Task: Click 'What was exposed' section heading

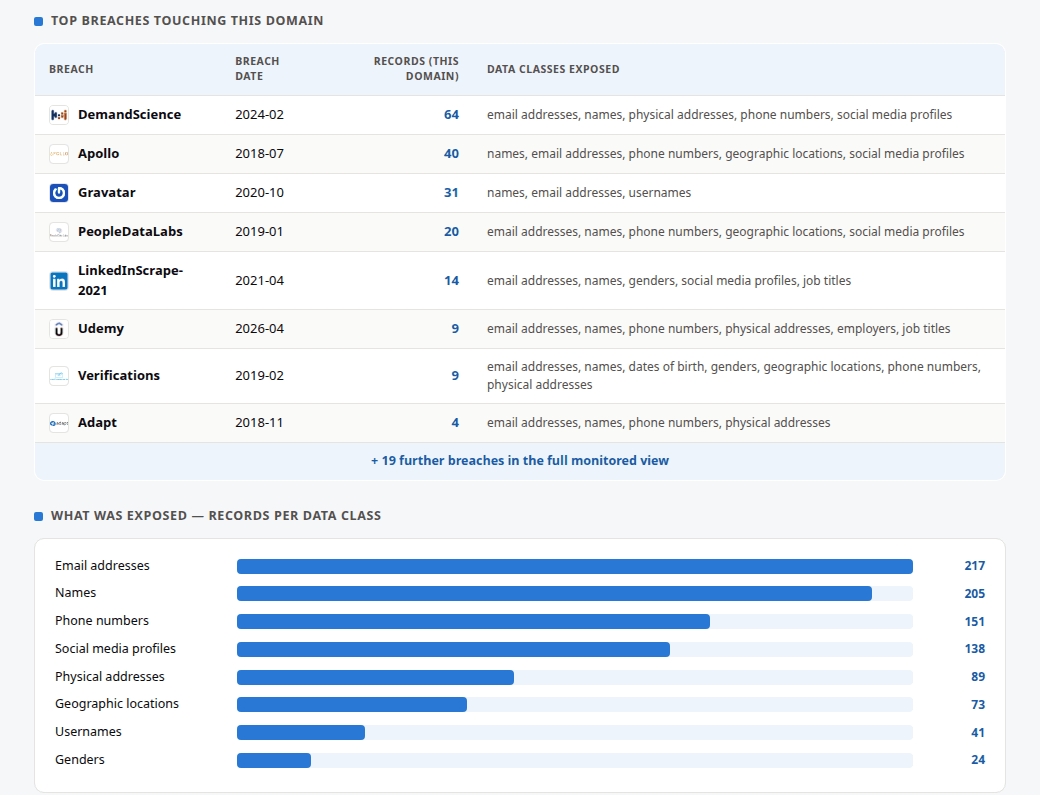Action: pyautogui.click(x=216, y=515)
